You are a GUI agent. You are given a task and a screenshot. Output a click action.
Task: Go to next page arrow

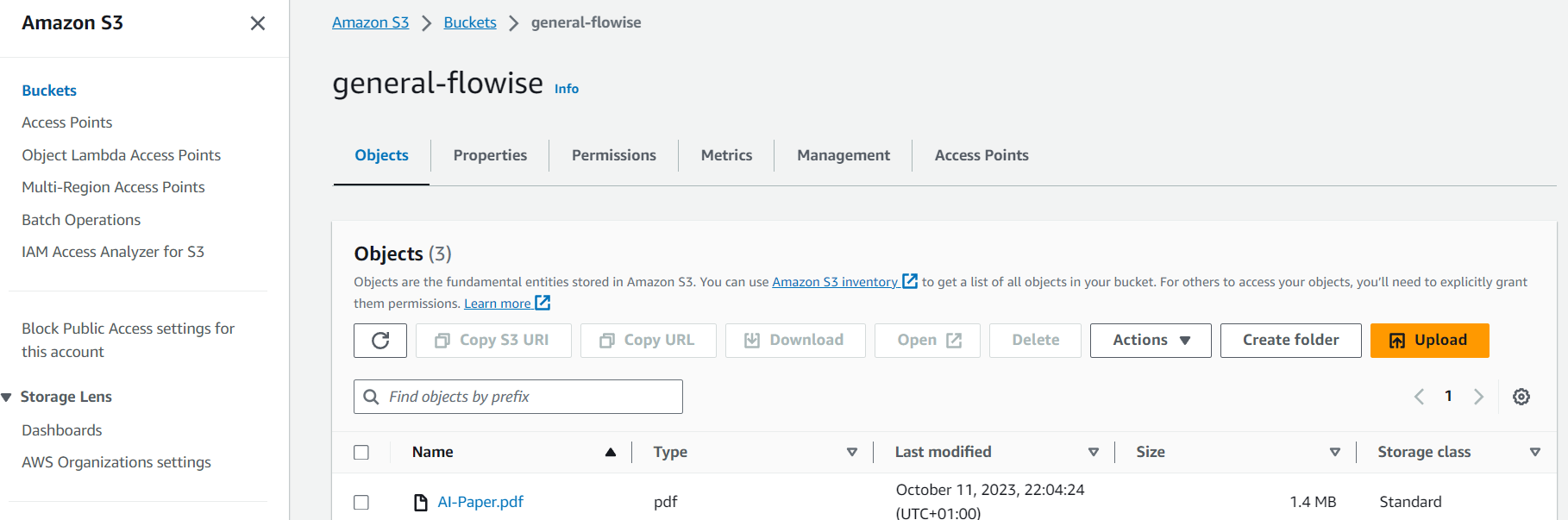(x=1478, y=397)
